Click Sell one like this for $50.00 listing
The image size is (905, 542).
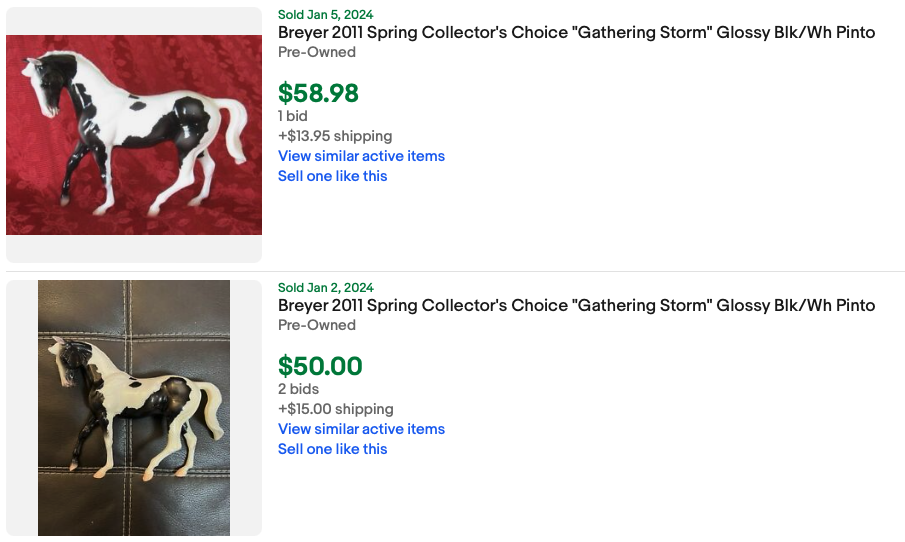(332, 449)
